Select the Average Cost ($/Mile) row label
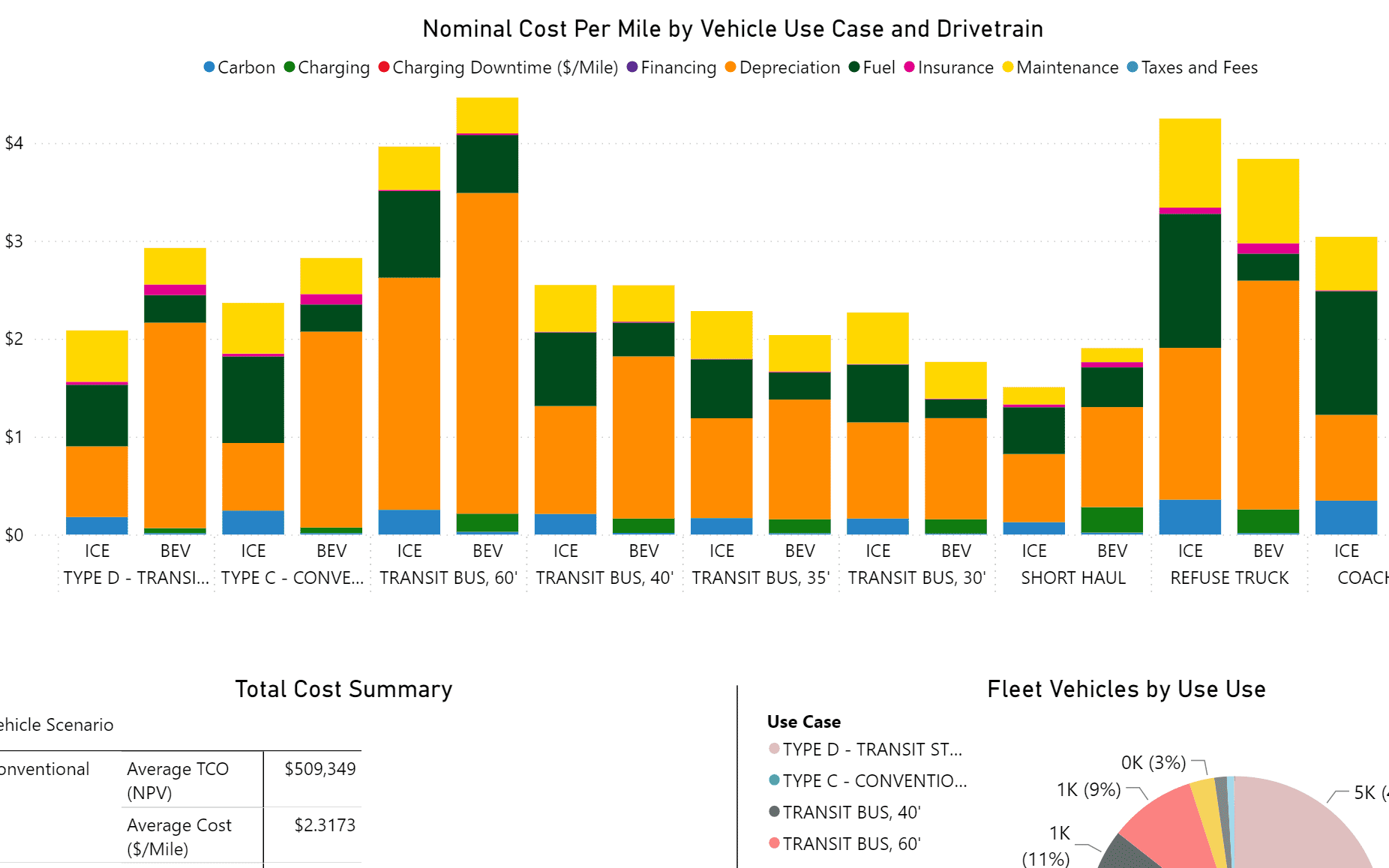The width and height of the screenshot is (1389, 868). click(179, 837)
